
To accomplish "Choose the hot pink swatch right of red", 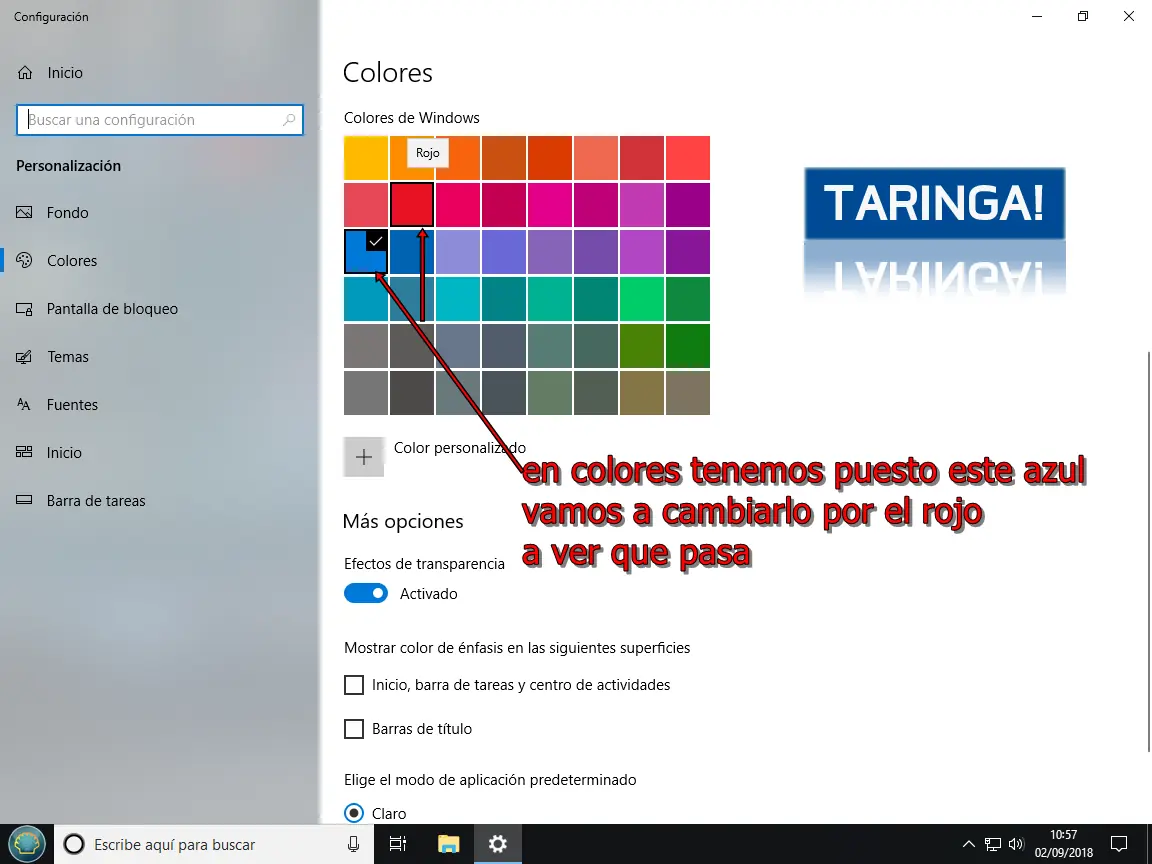I will coord(458,205).
